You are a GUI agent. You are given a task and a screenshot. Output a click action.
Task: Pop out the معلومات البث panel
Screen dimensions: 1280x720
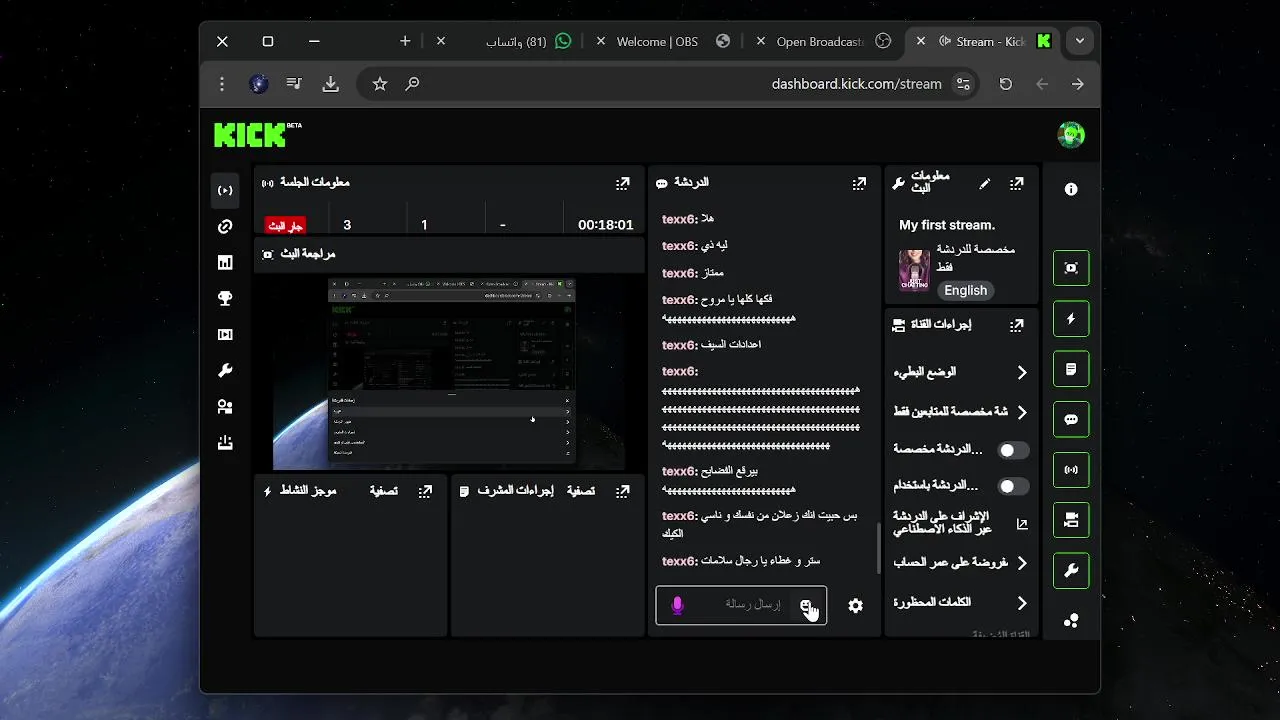point(1017,183)
